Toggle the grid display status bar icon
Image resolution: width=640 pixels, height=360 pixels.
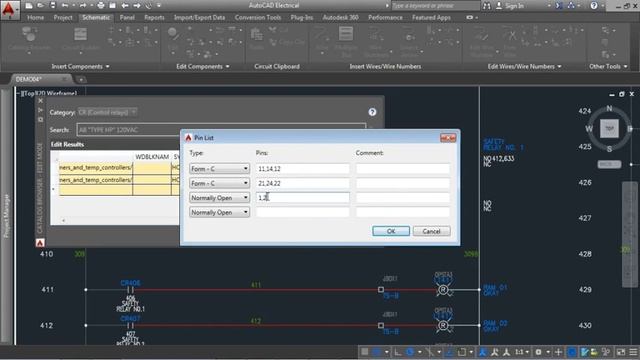[365, 351]
